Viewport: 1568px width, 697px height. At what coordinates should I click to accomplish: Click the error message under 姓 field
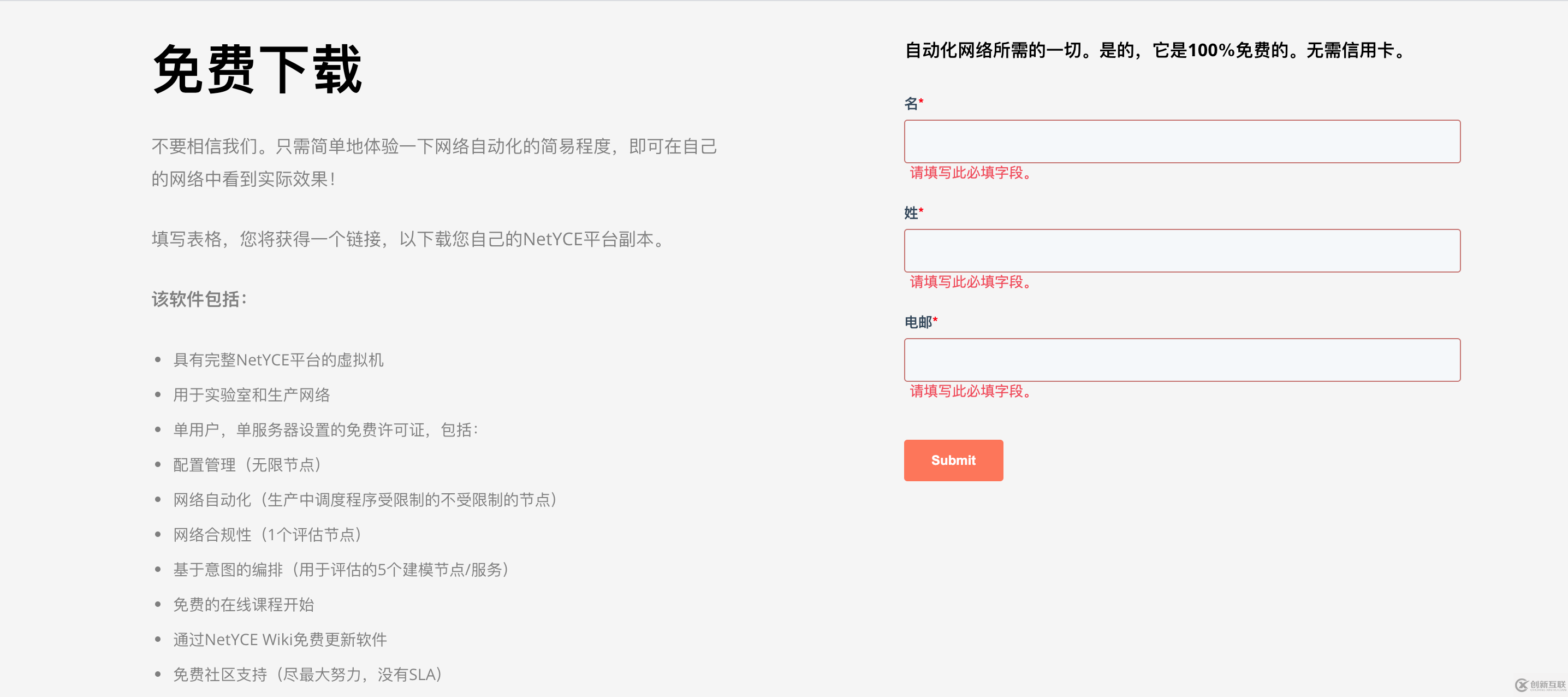tap(970, 282)
